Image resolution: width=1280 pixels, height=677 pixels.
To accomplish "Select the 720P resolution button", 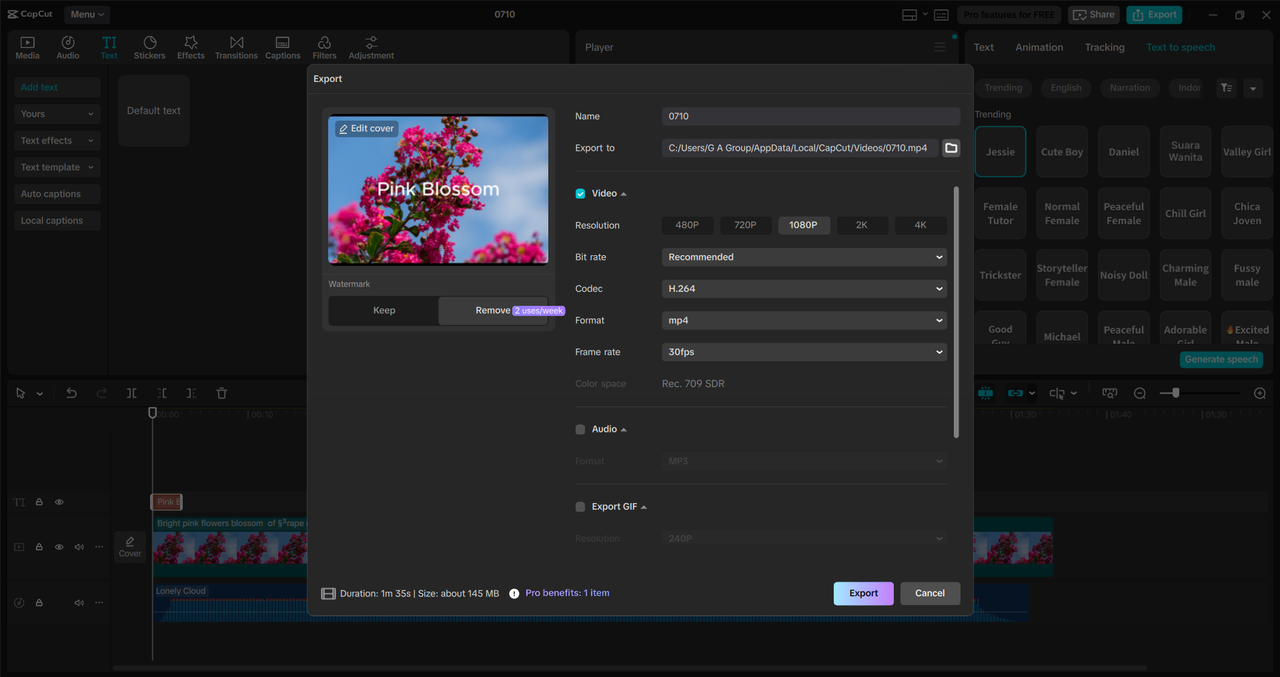I will tap(745, 225).
